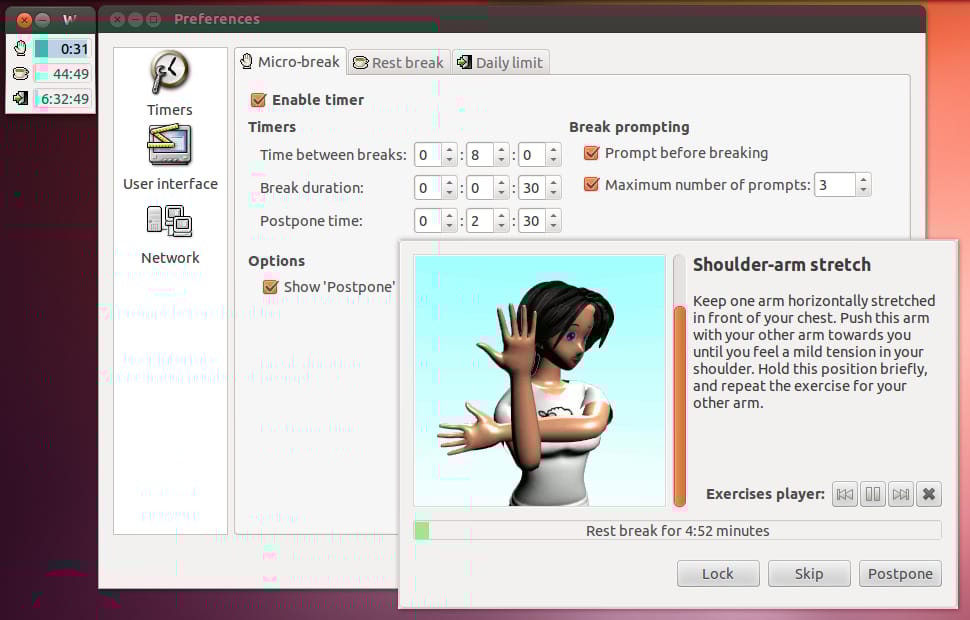Switch to the Rest break tab
This screenshot has width=970, height=620.
[x=398, y=62]
